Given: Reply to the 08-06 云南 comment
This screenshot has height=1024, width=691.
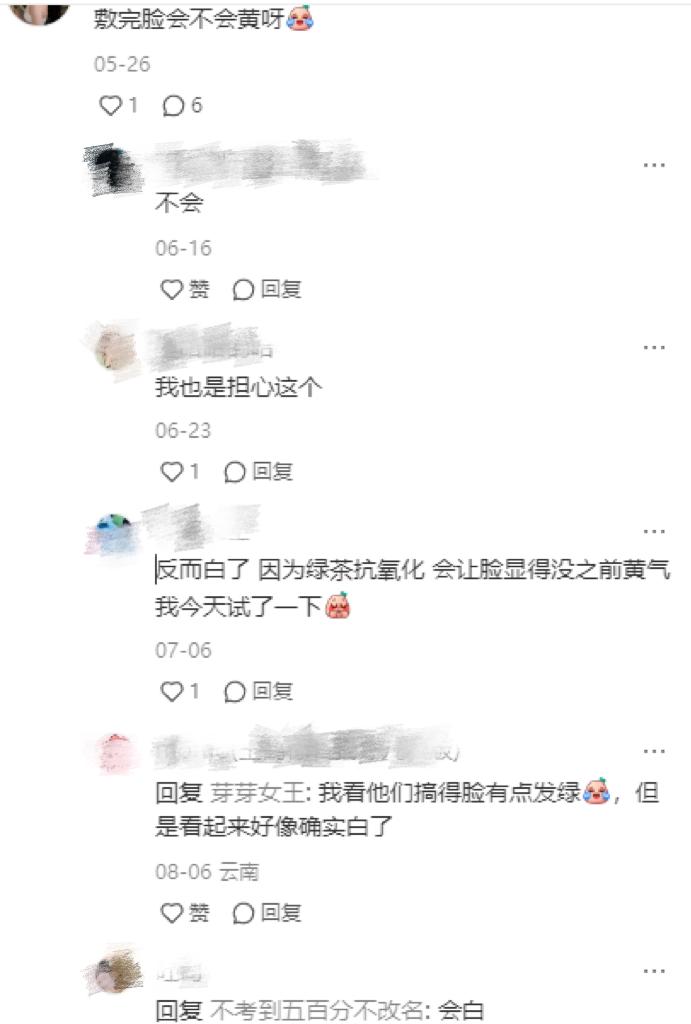Looking at the screenshot, I should pos(267,913).
